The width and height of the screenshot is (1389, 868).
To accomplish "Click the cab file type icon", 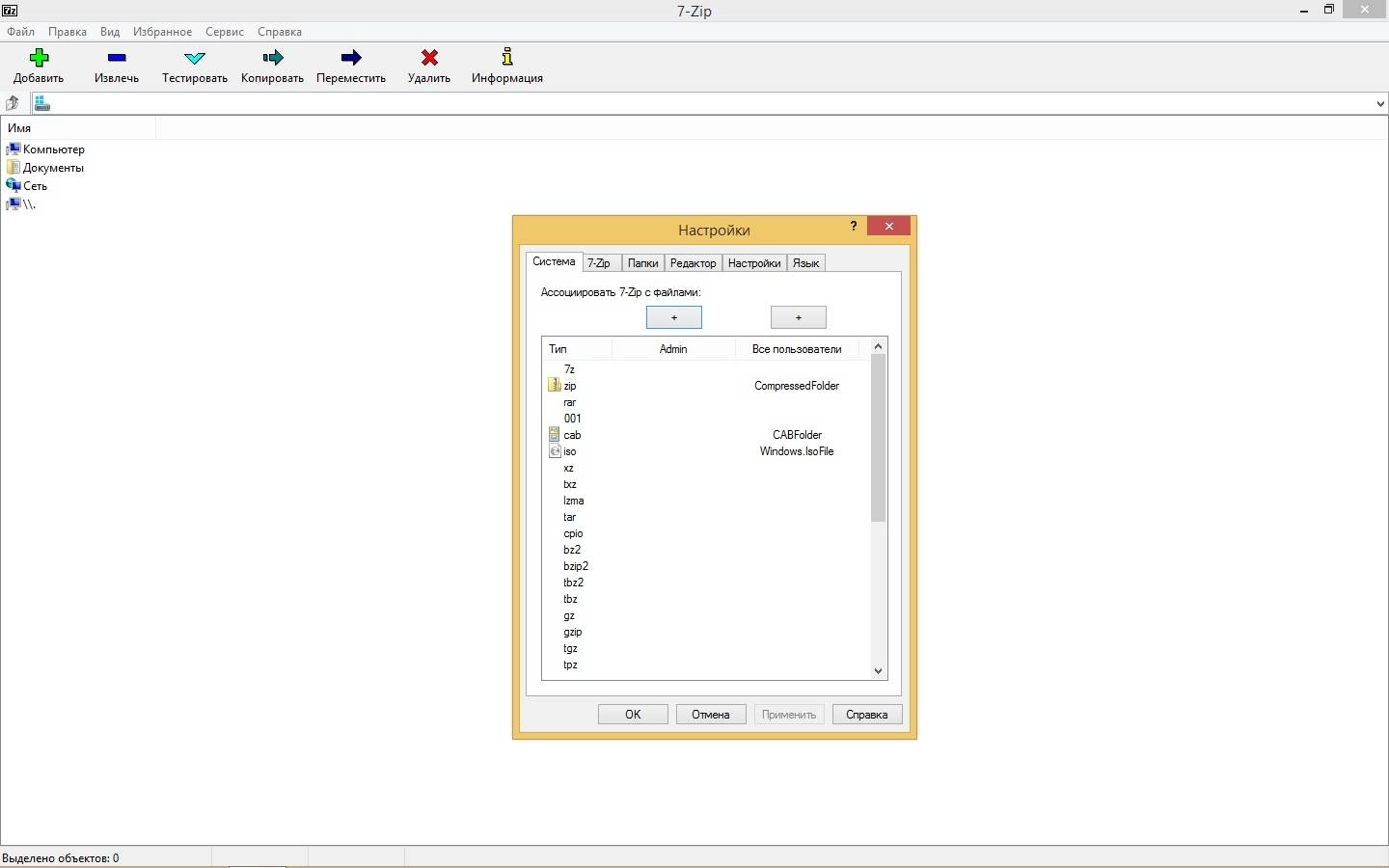I will 555,435.
